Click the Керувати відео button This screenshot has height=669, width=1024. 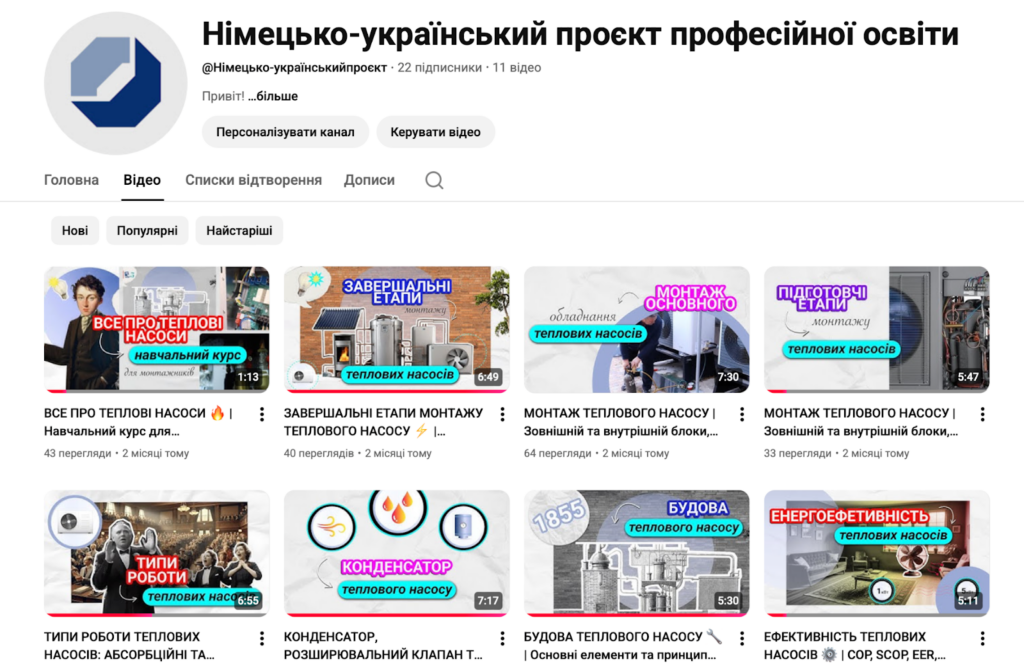point(436,132)
